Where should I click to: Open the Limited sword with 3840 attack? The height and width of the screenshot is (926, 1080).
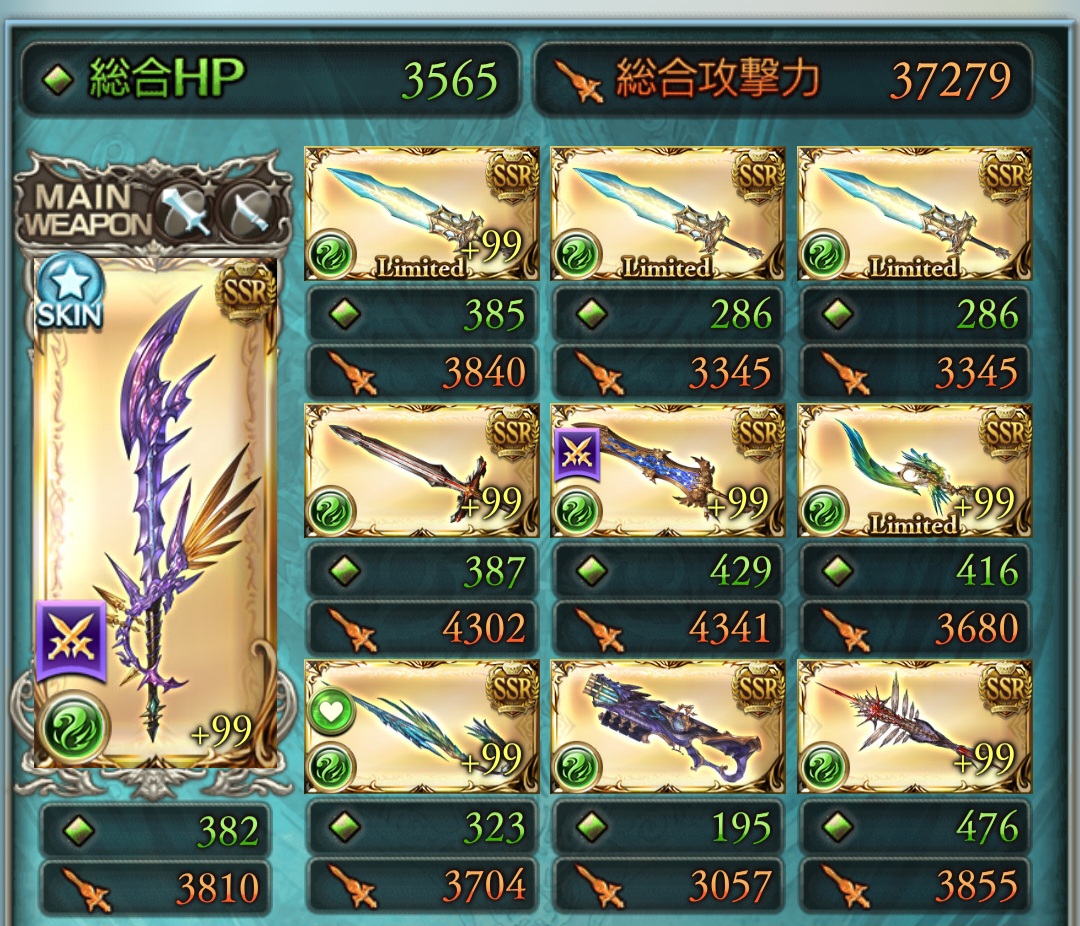pos(422,214)
